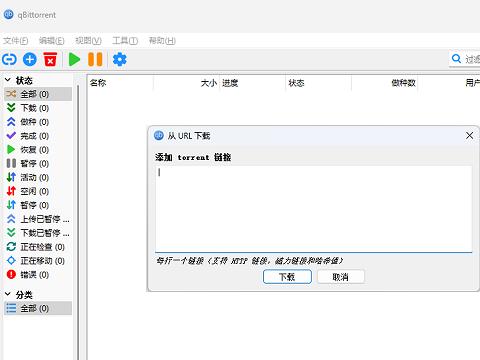Select the 上传已暂停 status filter
The width and height of the screenshot is (480, 360).
coord(38,219)
